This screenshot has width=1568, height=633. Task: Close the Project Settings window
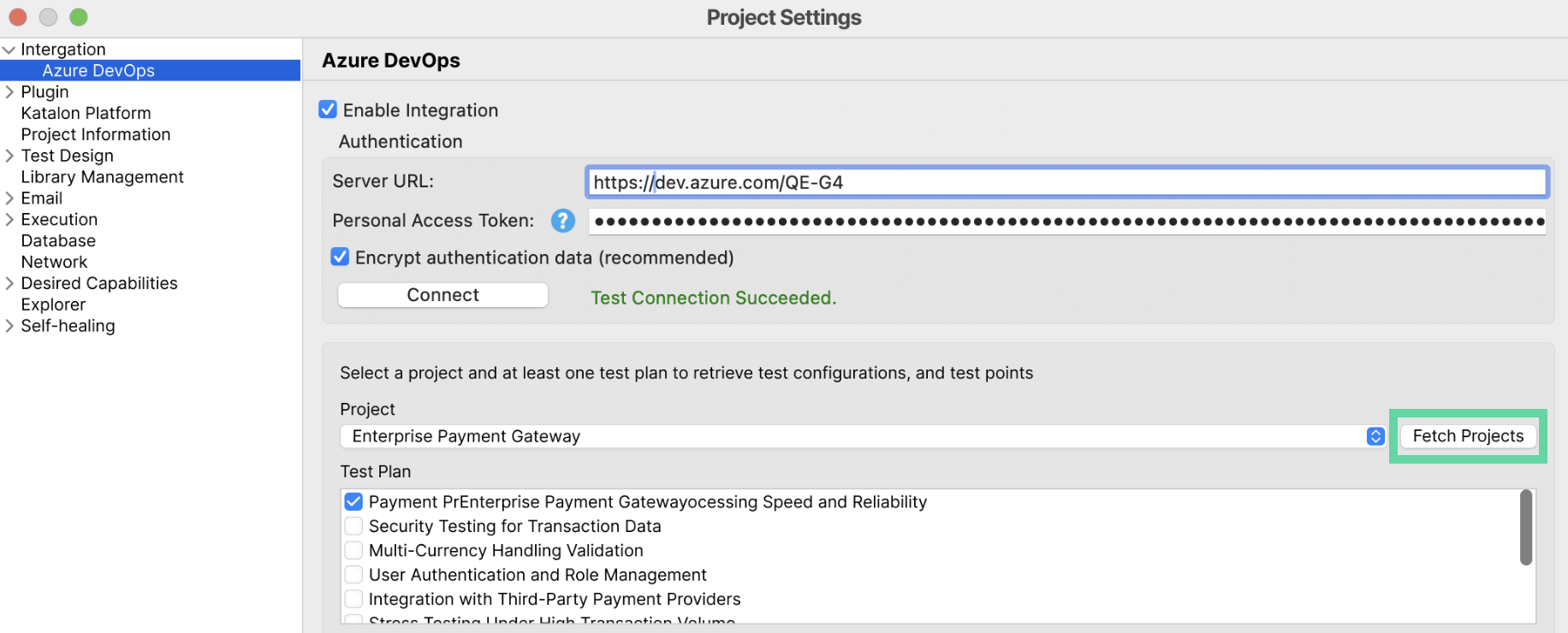(17, 17)
